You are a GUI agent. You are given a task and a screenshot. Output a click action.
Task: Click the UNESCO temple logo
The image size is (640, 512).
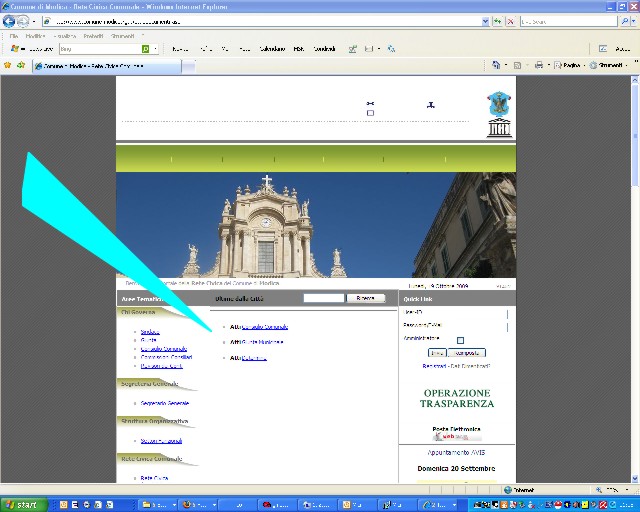[499, 128]
